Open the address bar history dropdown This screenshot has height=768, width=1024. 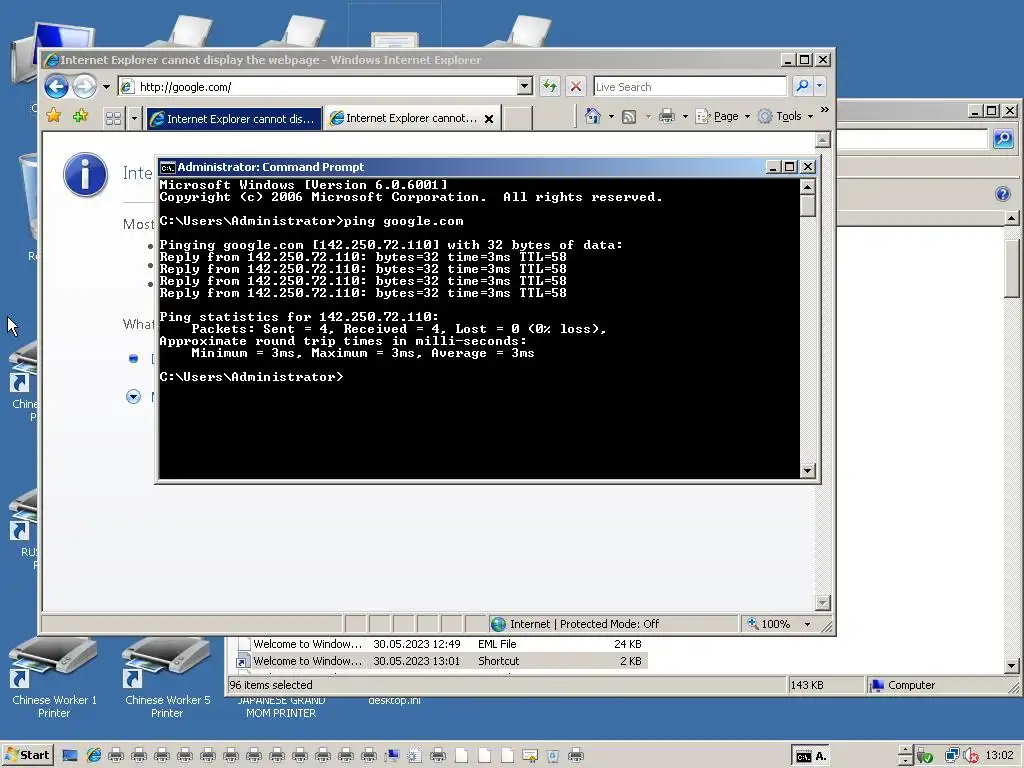tap(524, 86)
